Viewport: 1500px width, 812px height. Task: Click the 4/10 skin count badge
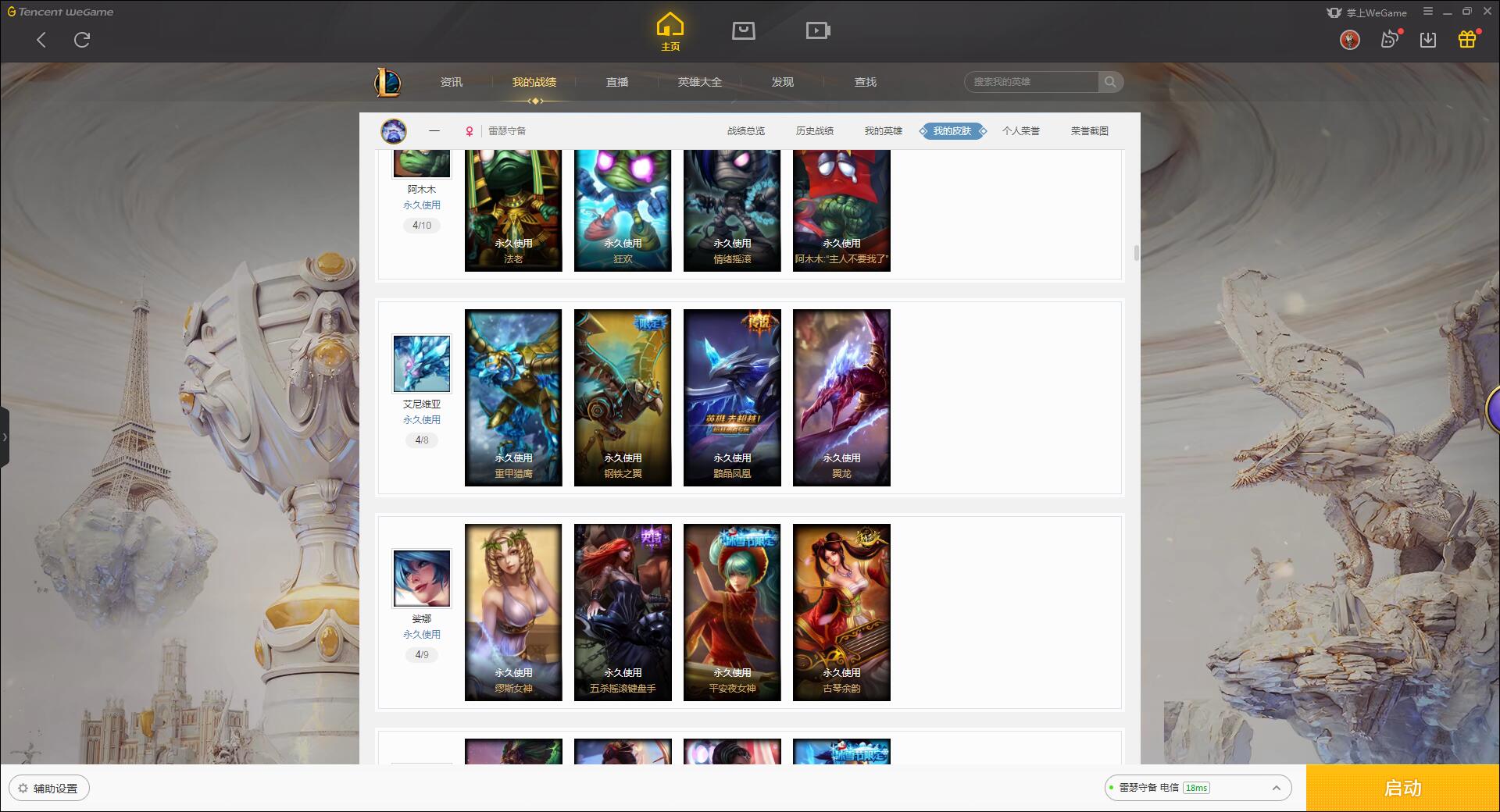pyautogui.click(x=422, y=226)
